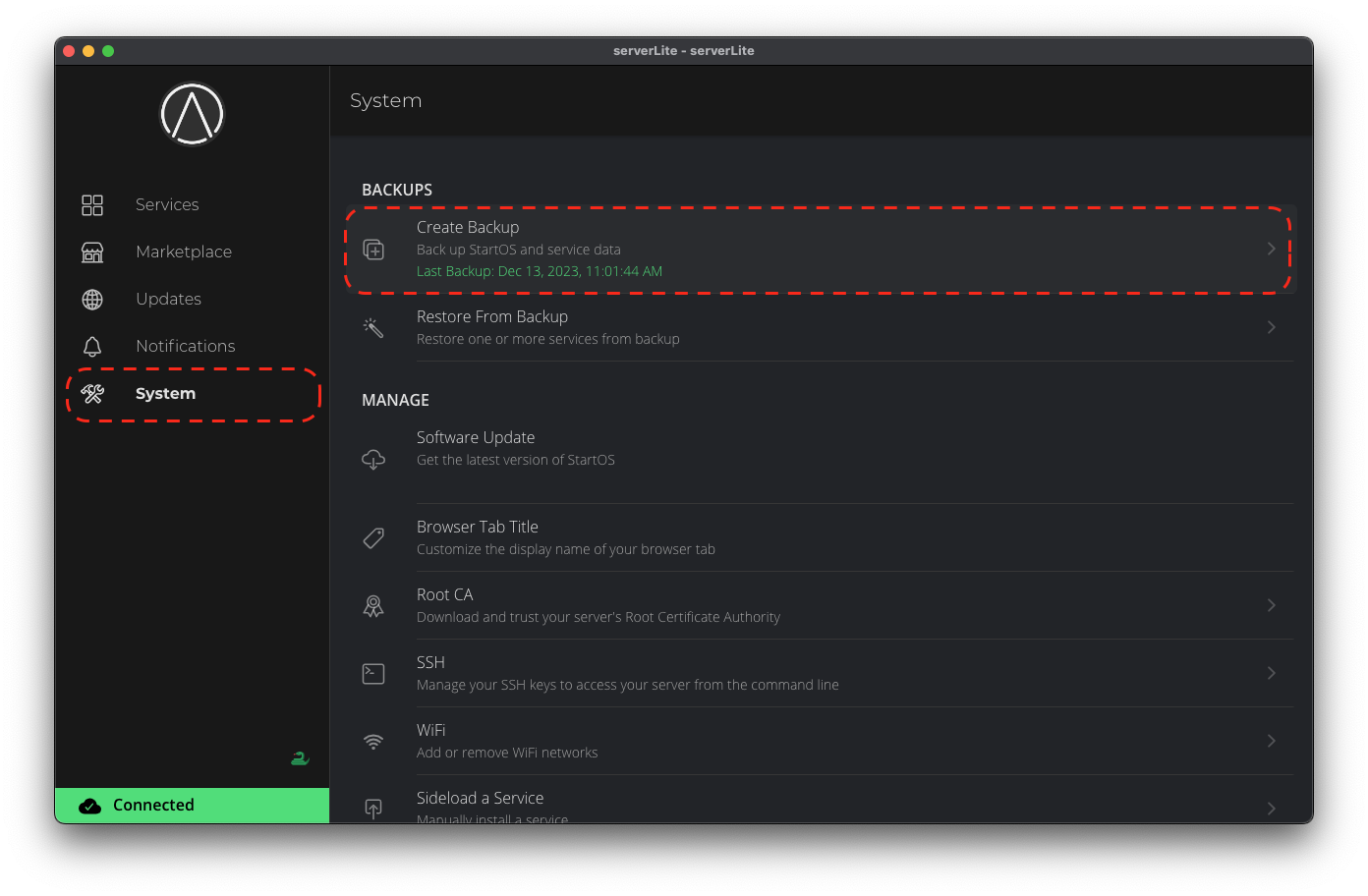
Task: Select the System menu item
Action: [x=165, y=394]
